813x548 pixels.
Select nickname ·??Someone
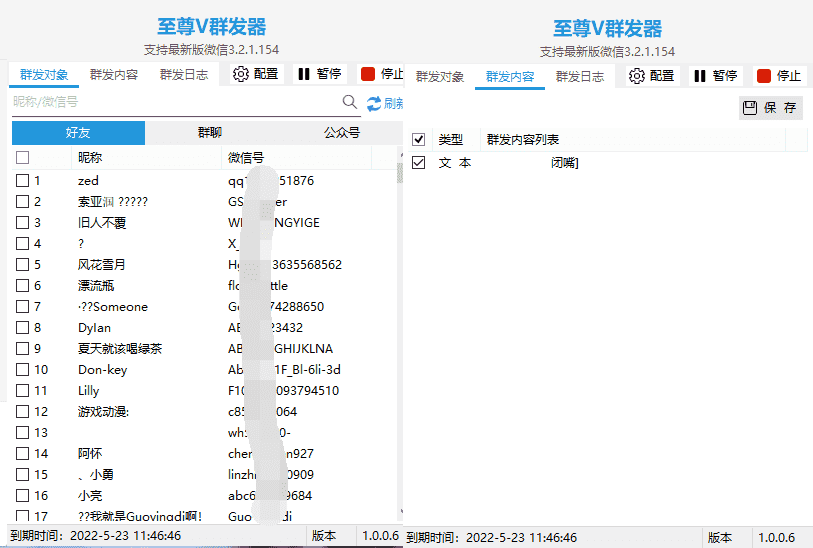(113, 307)
